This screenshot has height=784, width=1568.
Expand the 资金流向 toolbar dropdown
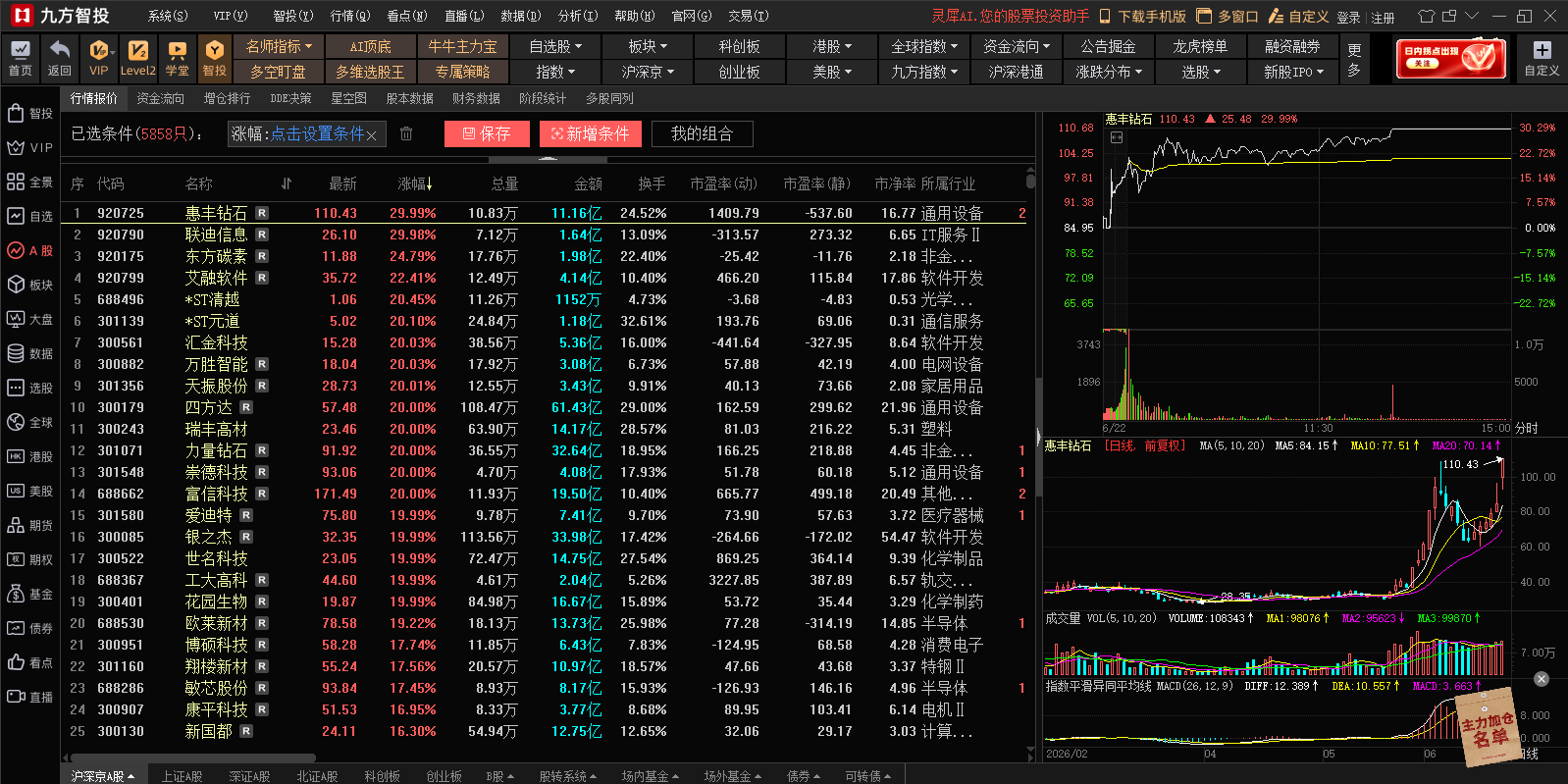click(x=1017, y=46)
